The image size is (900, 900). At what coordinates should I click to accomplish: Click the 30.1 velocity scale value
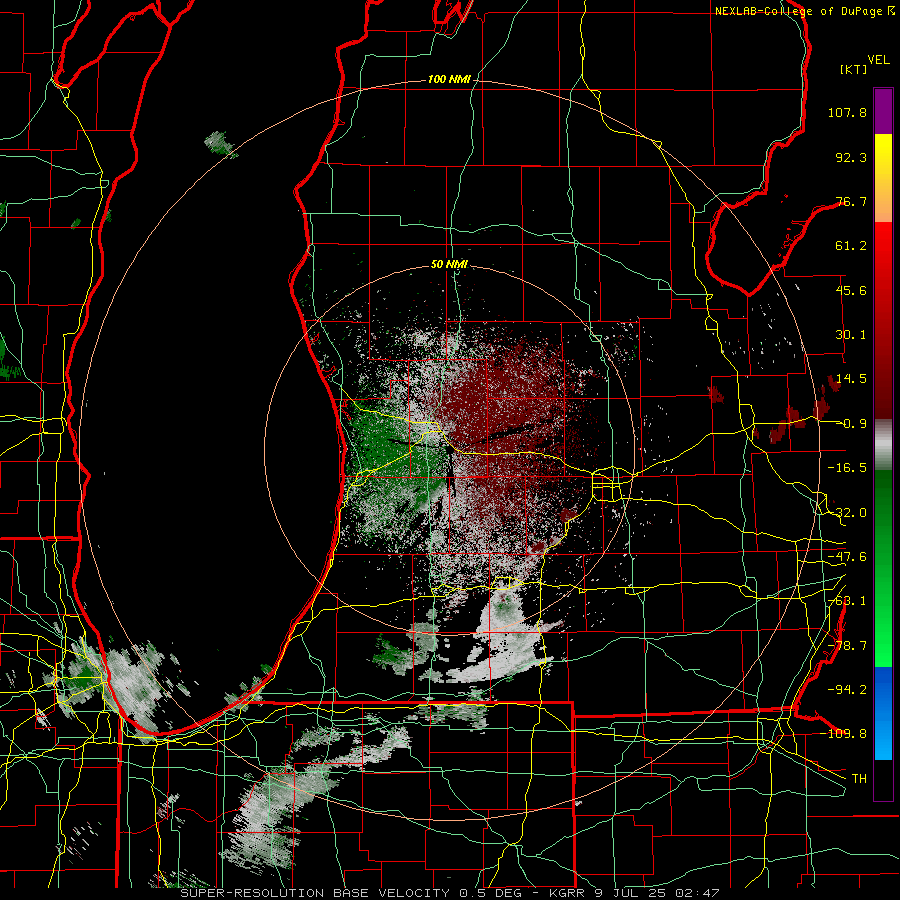pos(851,335)
